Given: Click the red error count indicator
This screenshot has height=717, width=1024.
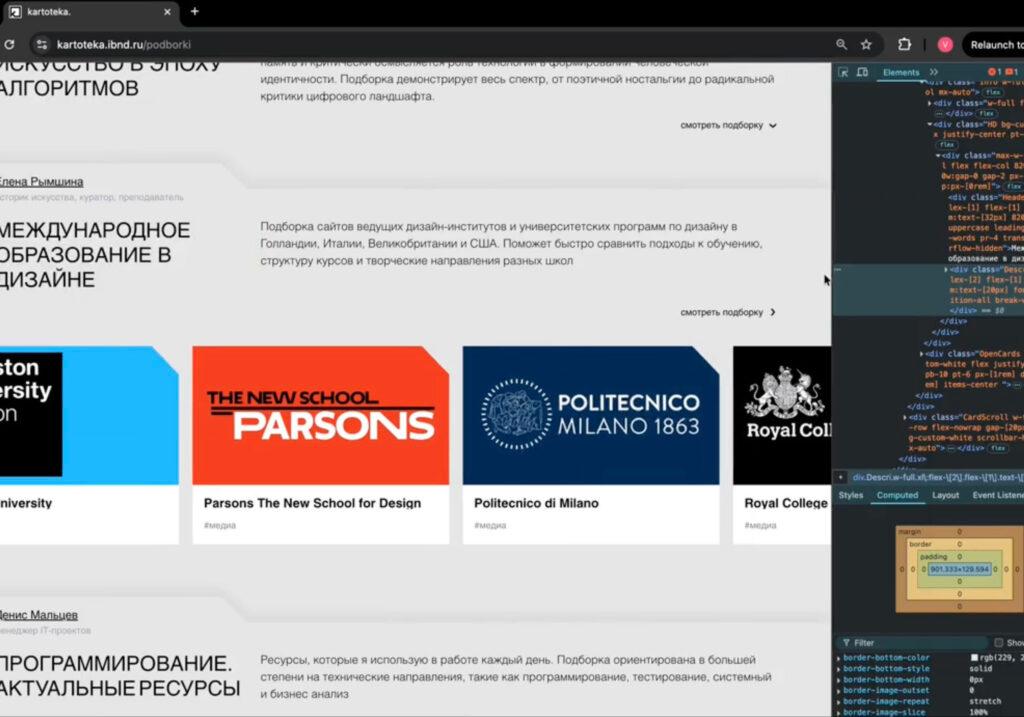Looking at the screenshot, I should click(x=995, y=72).
